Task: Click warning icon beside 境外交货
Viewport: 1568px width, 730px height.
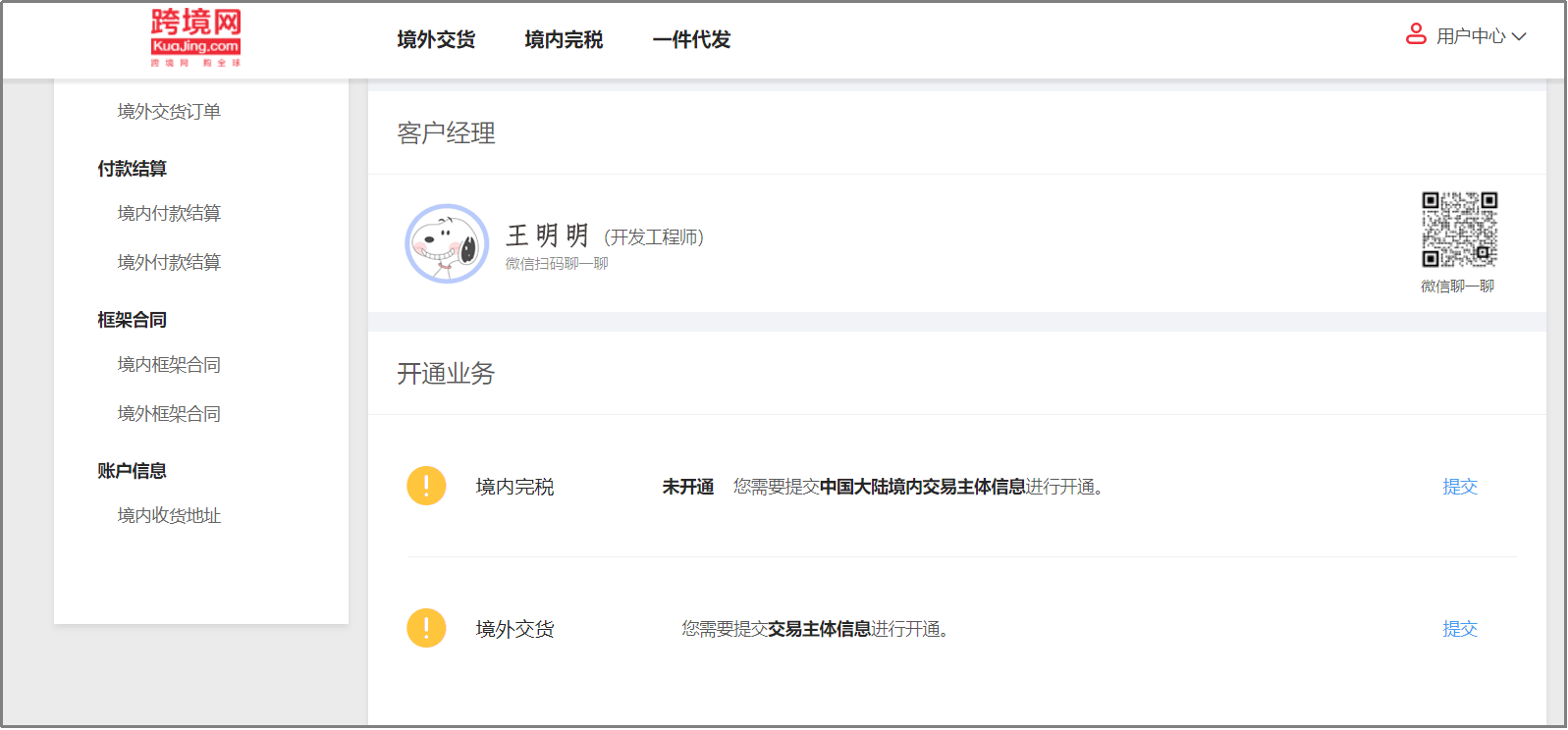Action: 426,628
